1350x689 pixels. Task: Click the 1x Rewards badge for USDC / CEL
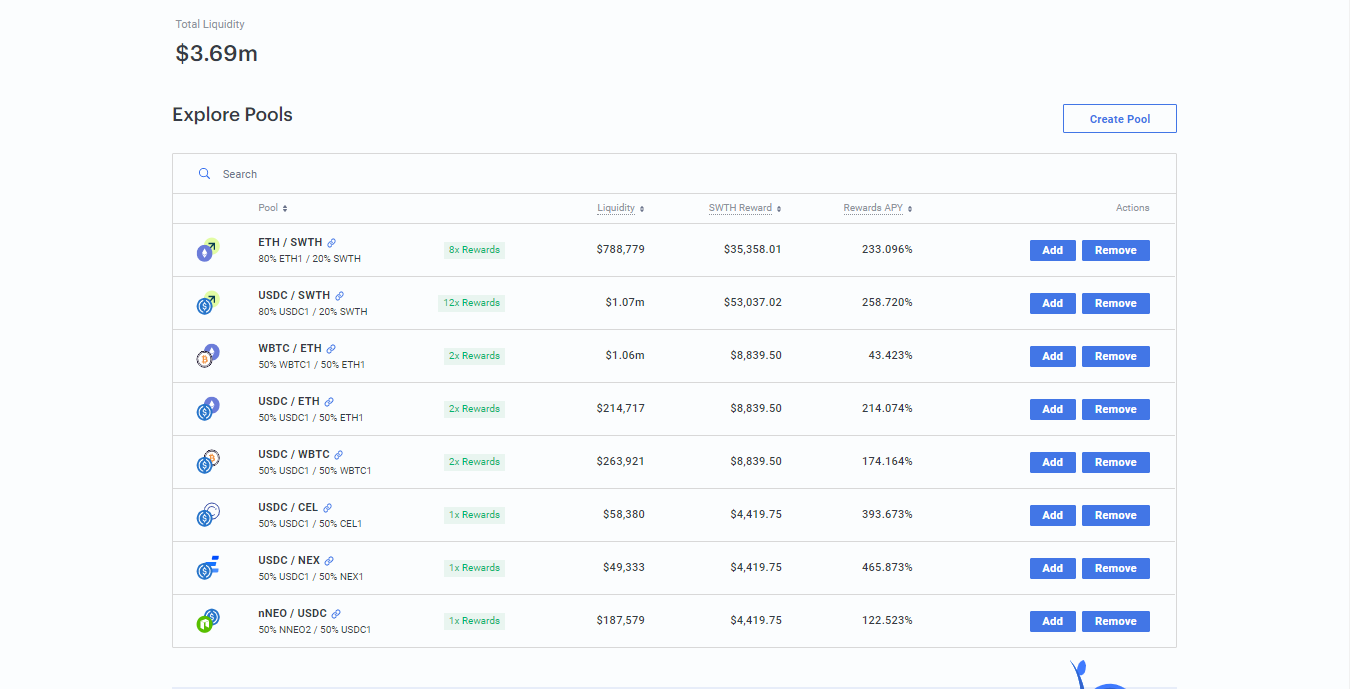(x=474, y=515)
